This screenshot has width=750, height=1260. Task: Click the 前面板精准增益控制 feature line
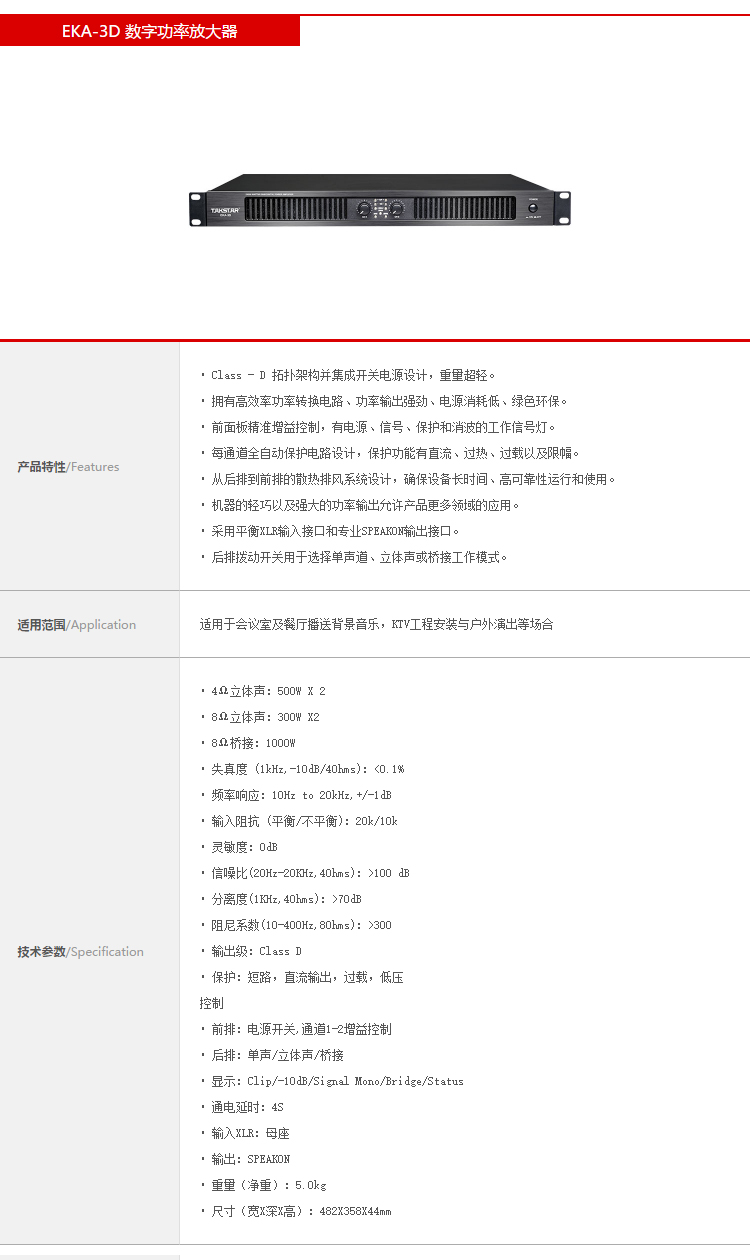pyautogui.click(x=378, y=427)
